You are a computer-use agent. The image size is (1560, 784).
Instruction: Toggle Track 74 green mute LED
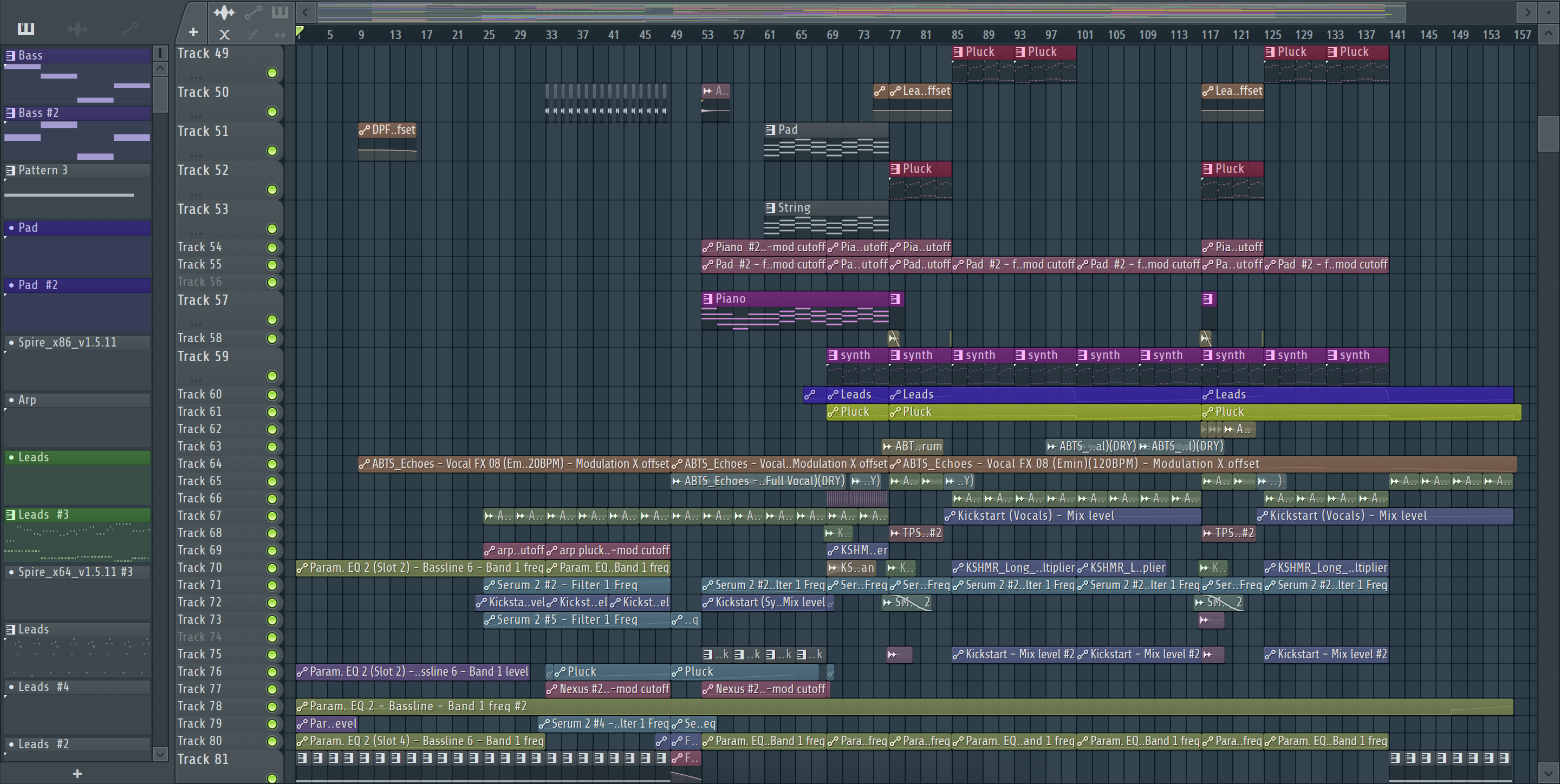272,637
